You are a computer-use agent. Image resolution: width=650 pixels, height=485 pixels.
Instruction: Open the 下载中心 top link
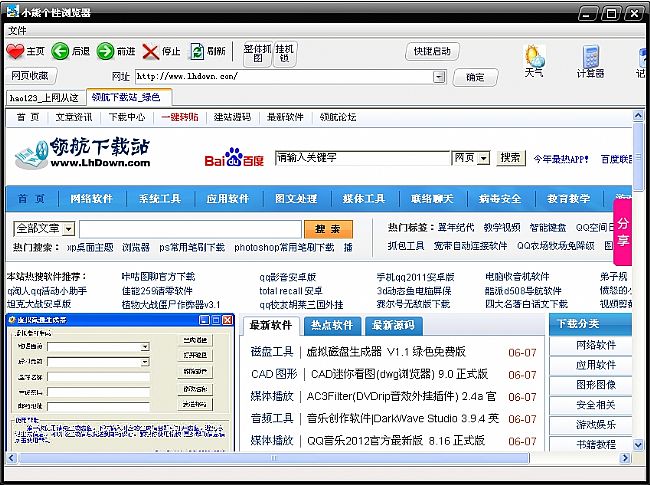pyautogui.click(x=127, y=117)
